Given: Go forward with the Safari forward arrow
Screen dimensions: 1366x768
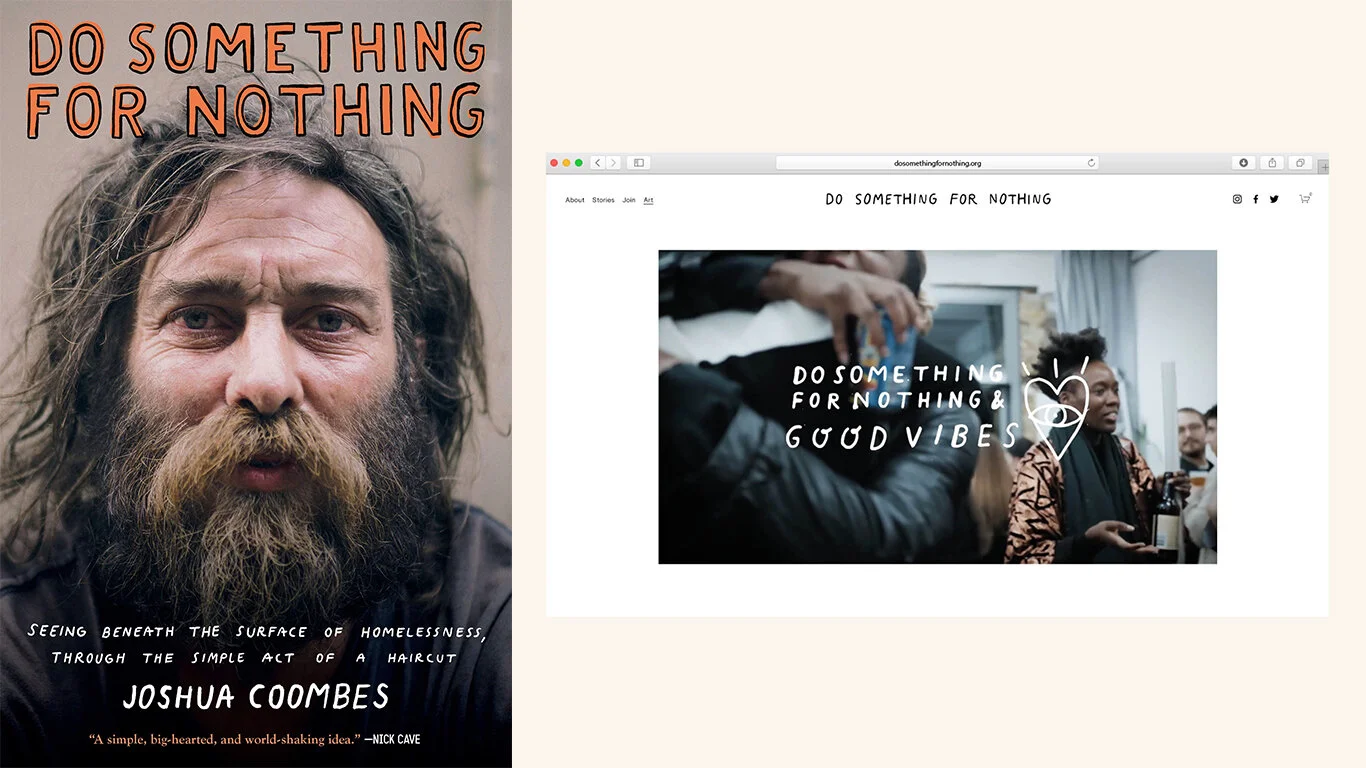Looking at the screenshot, I should [x=613, y=163].
